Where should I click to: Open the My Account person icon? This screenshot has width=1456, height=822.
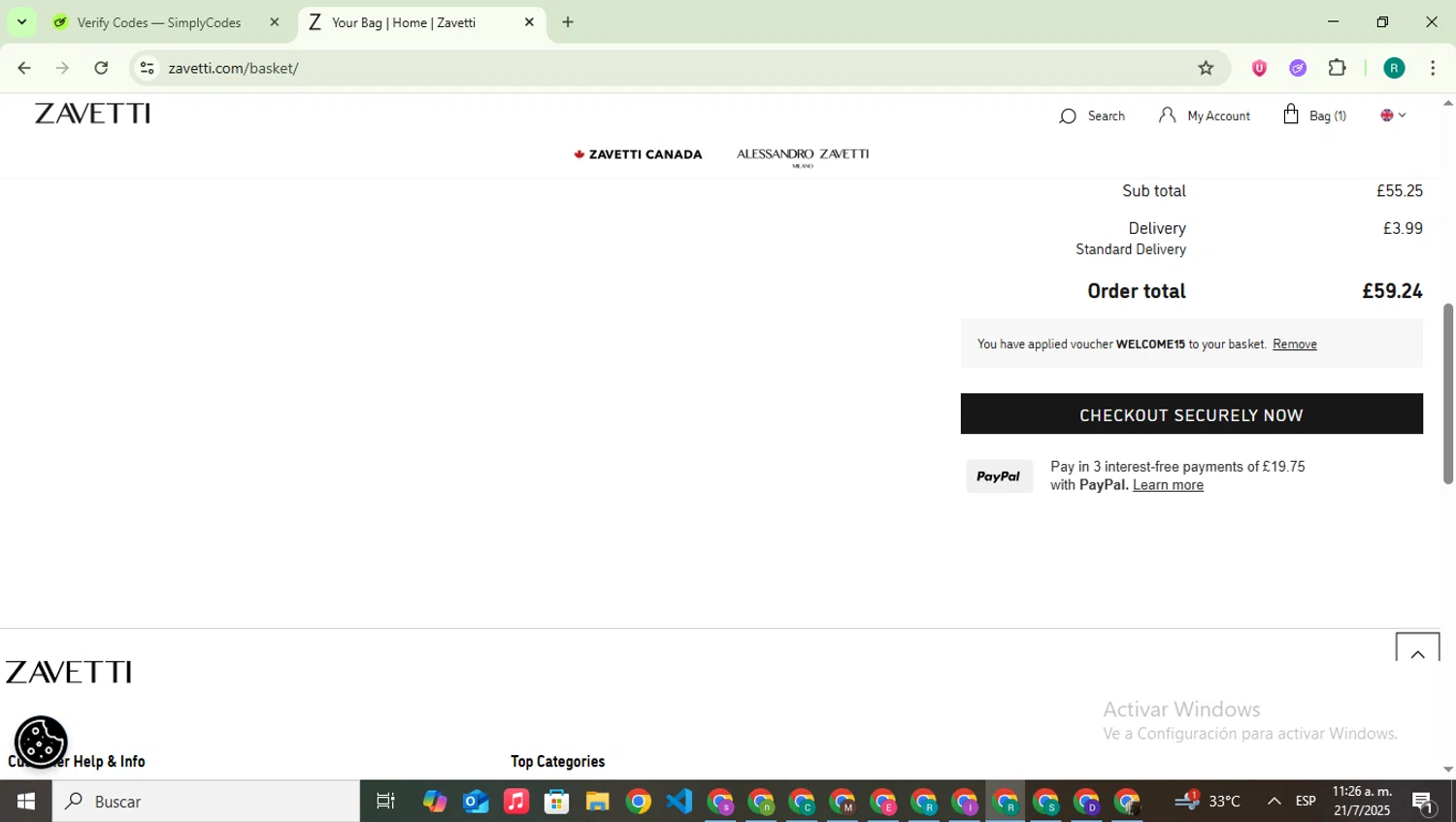click(x=1167, y=115)
